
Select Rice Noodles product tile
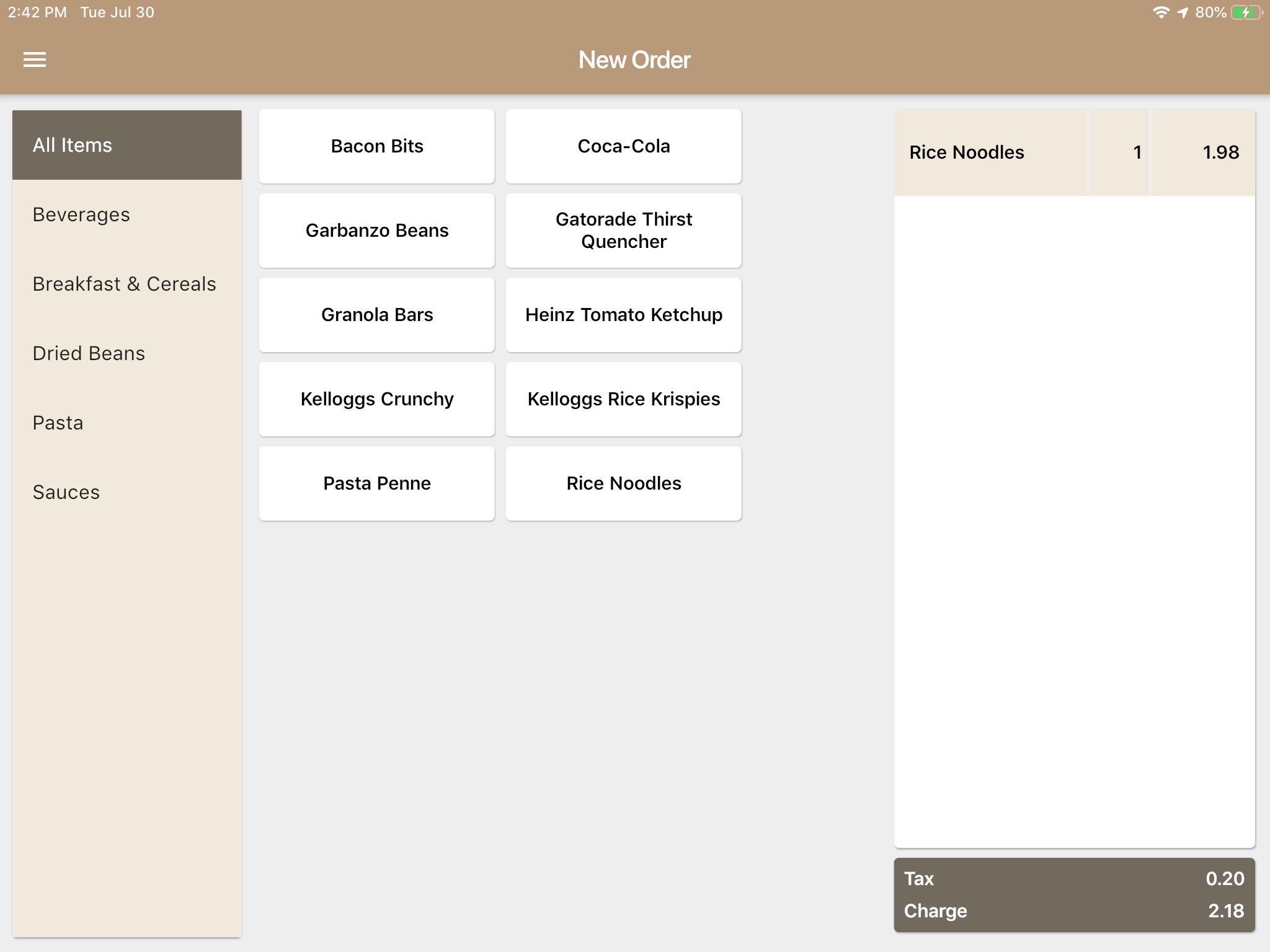(623, 483)
